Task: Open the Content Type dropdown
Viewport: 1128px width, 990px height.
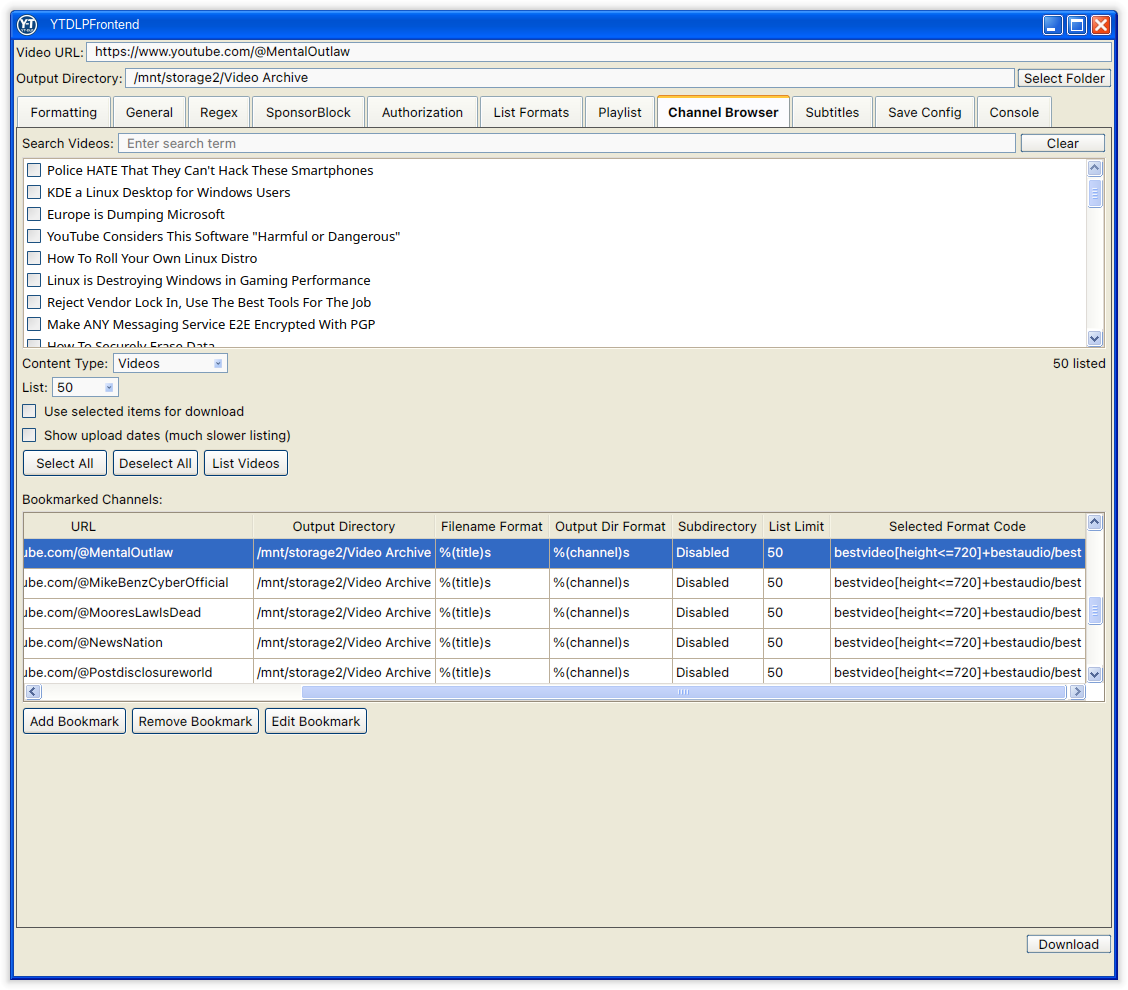Action: (170, 363)
